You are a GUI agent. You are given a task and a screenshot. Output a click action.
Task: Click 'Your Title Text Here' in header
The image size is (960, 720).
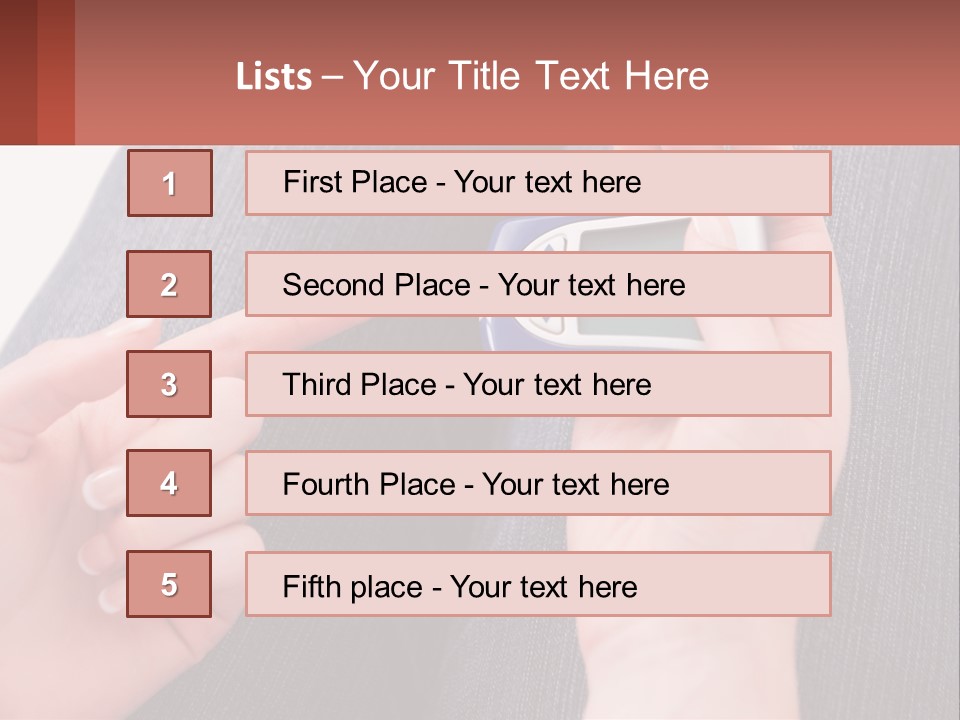531,76
